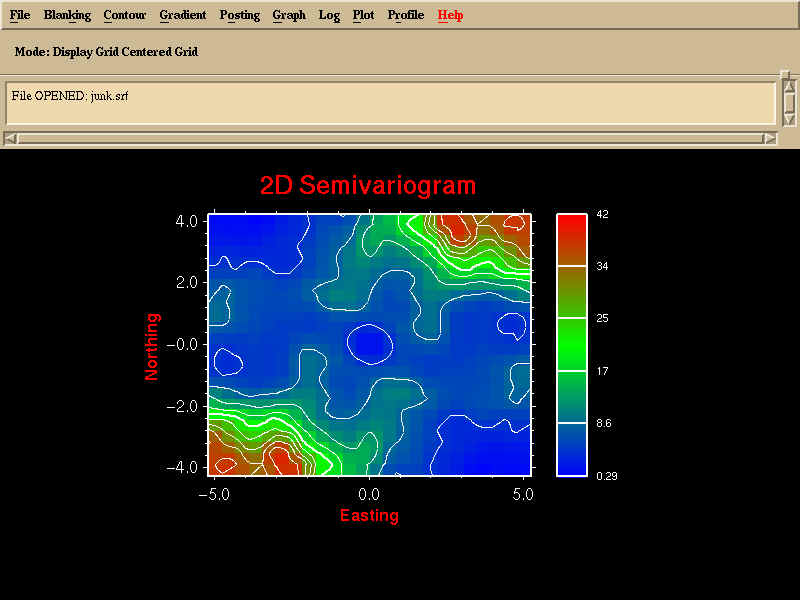The width and height of the screenshot is (800, 600).
Task: Click inside the message log text area
Action: click(x=391, y=104)
